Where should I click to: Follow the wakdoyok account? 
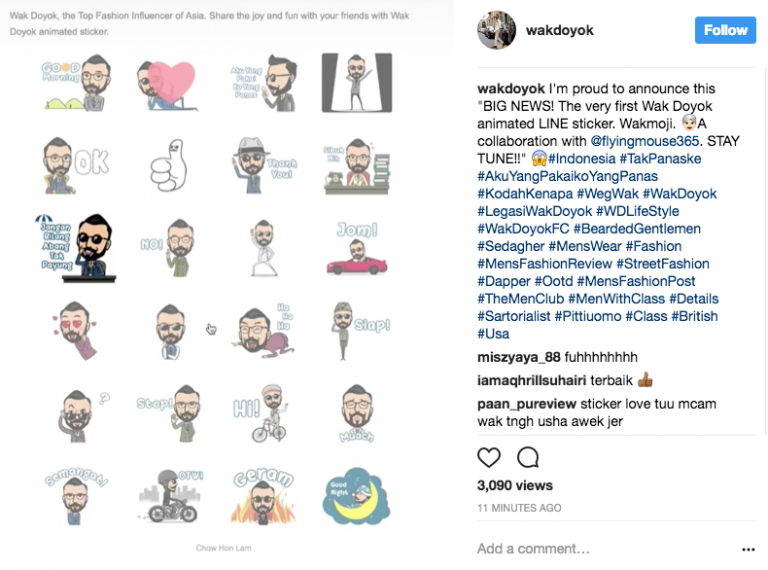725,30
